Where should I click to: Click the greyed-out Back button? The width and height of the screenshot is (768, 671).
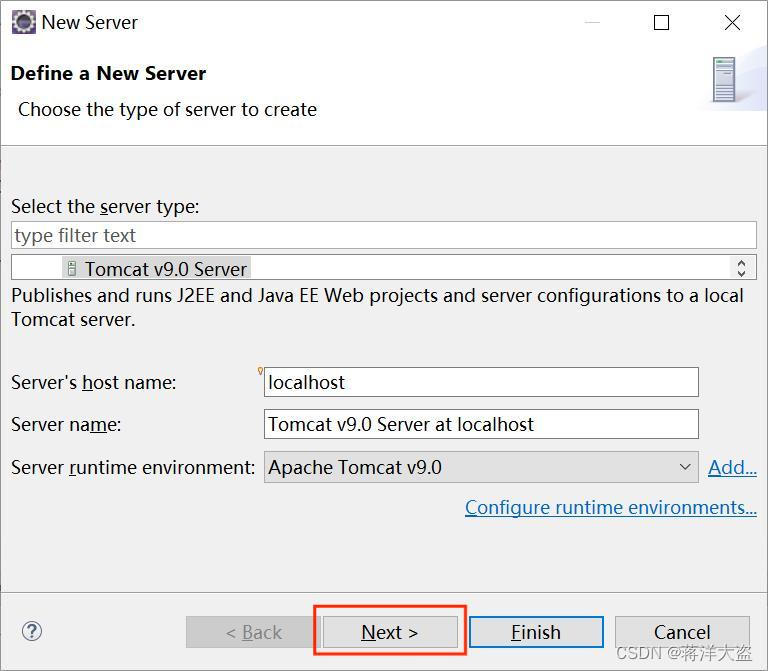253,632
